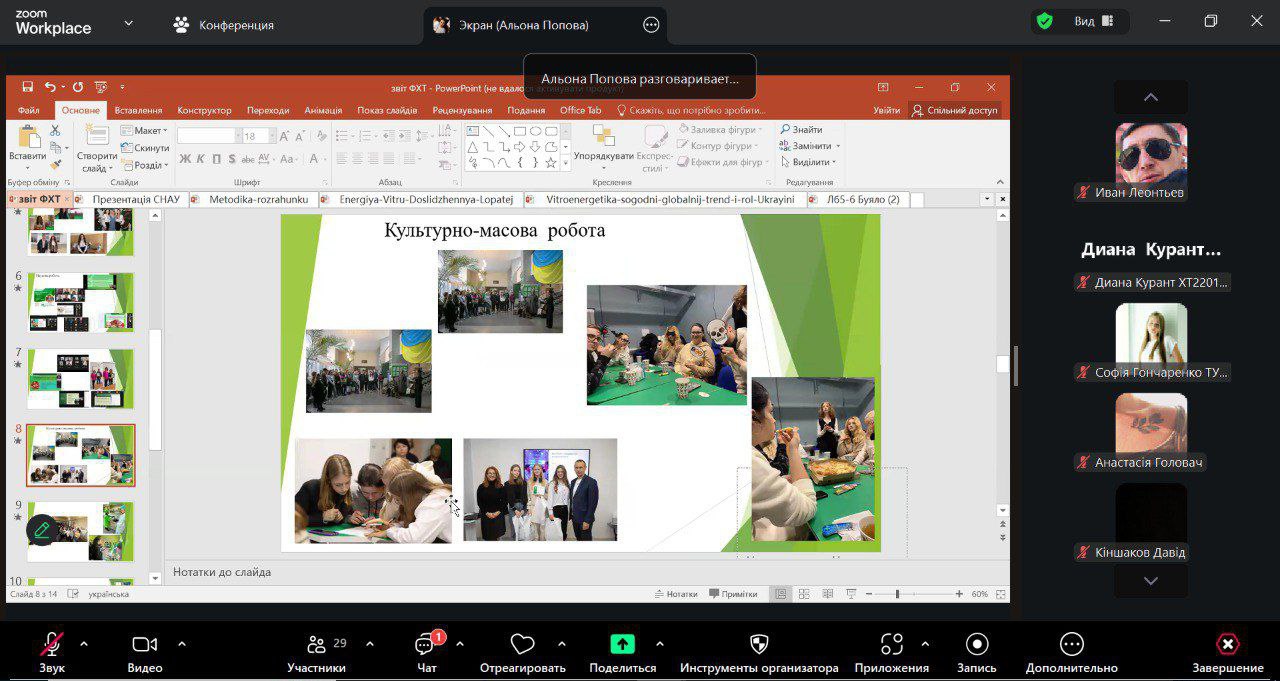Click the Завершение end meeting button
This screenshot has width=1280, height=681.
tap(1227, 645)
